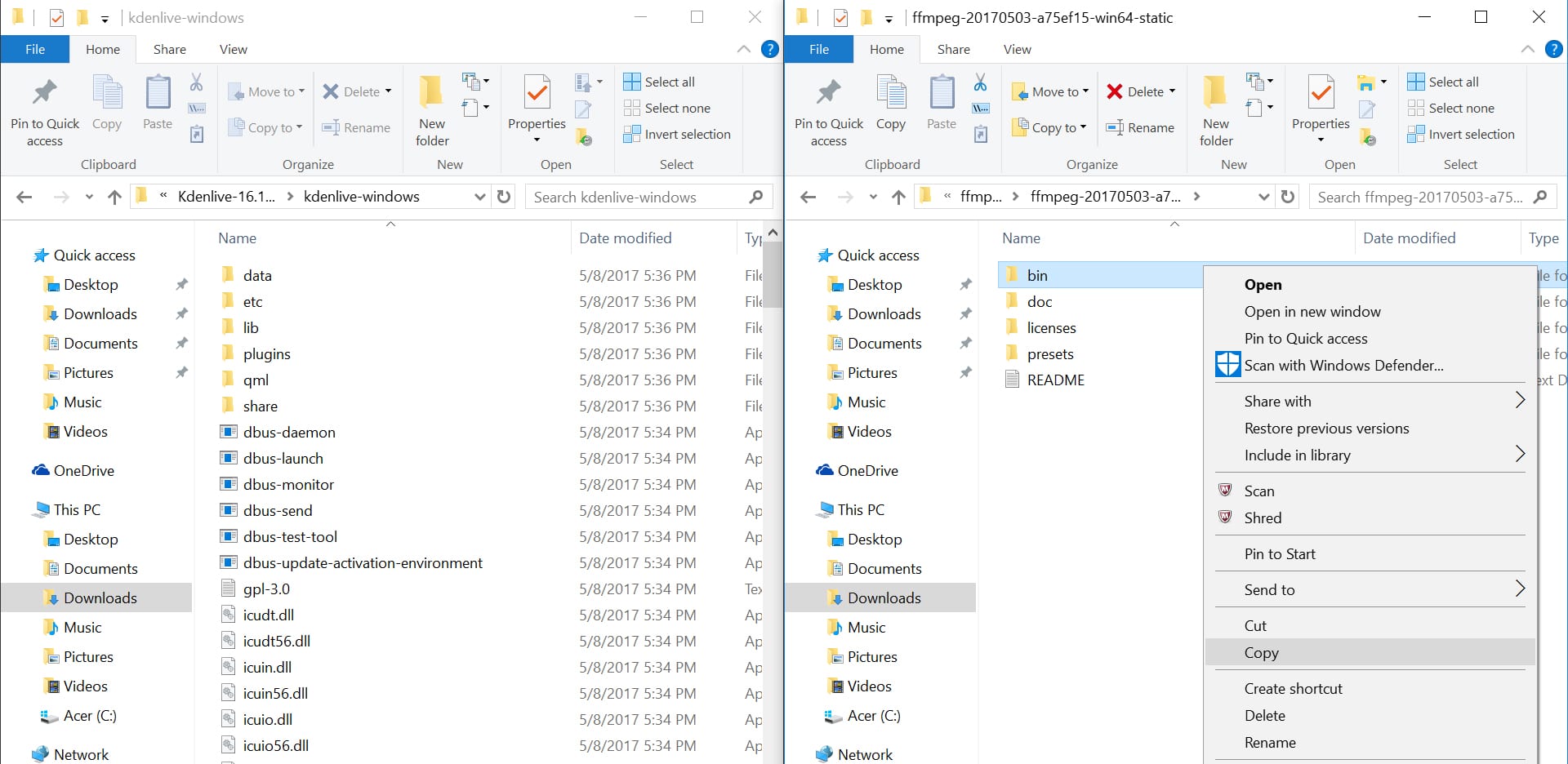Click Cut scissors icon in ffmpeg window
This screenshot has width=1568, height=764.
pos(980,82)
